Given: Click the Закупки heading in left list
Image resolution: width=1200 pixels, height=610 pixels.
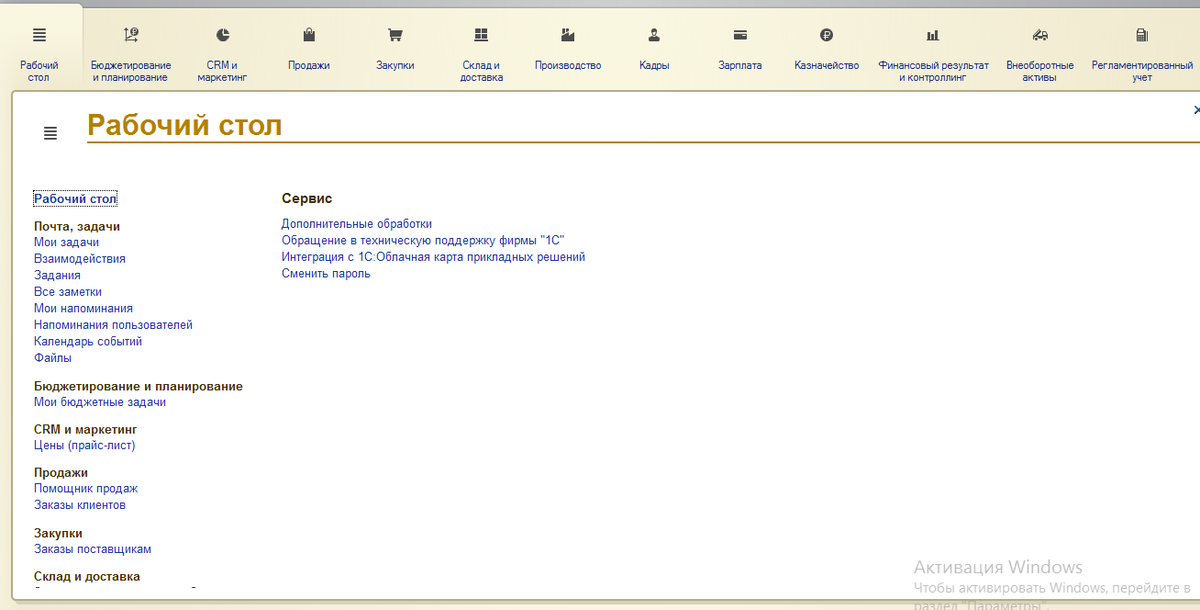Looking at the screenshot, I should click(x=58, y=533).
